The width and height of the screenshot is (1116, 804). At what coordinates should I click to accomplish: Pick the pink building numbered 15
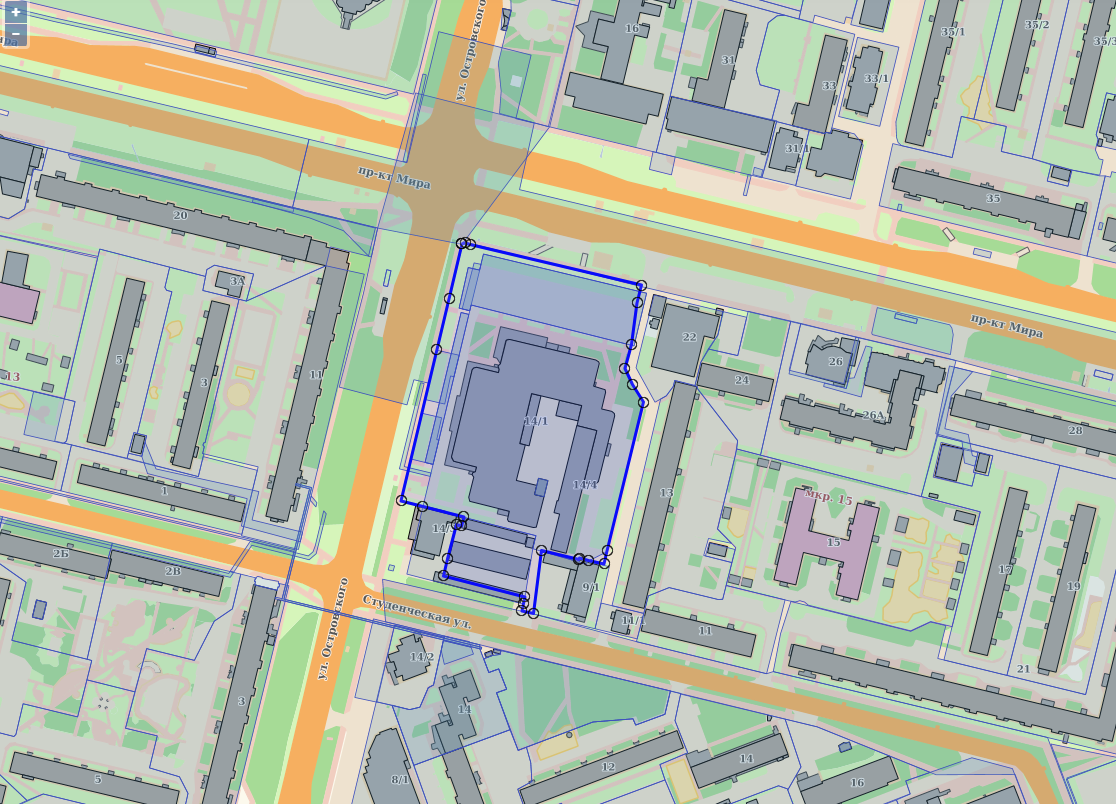pyautogui.click(x=833, y=542)
